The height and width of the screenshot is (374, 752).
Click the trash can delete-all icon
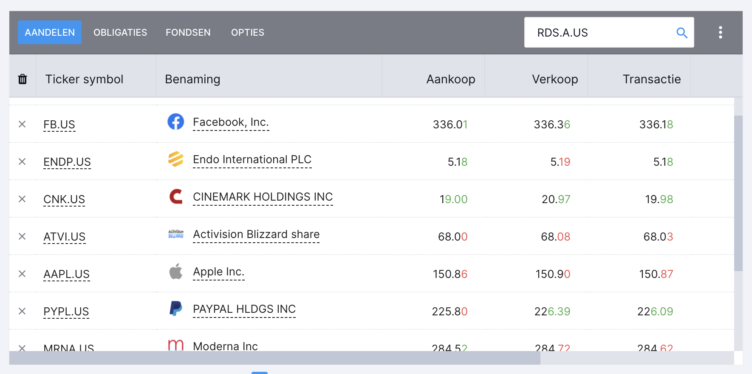(x=22, y=79)
